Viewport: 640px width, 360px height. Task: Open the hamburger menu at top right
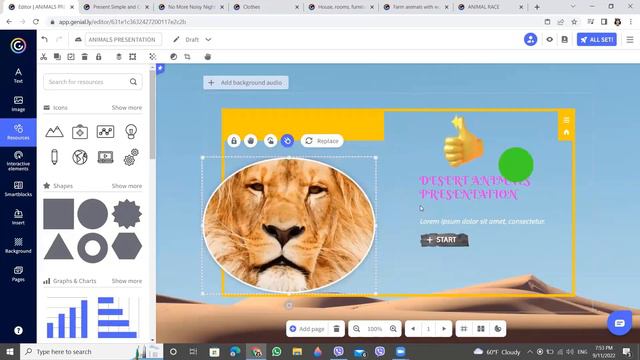click(x=630, y=40)
